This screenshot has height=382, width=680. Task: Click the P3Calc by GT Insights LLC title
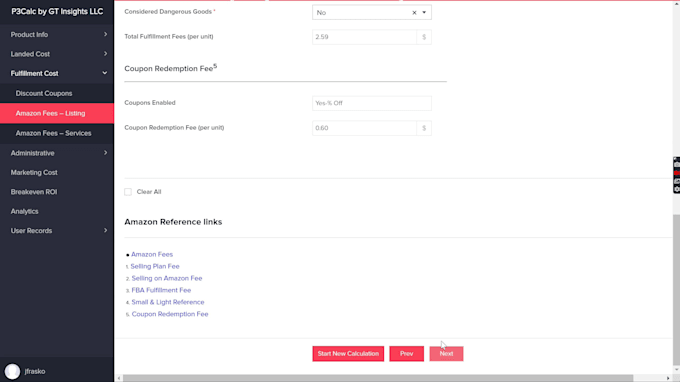point(57,12)
